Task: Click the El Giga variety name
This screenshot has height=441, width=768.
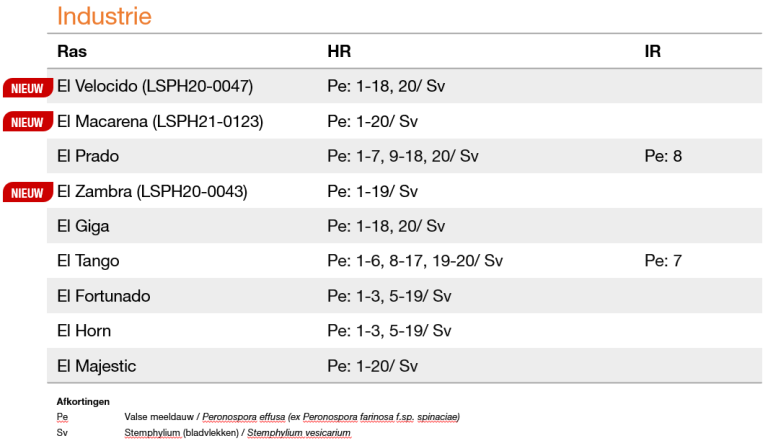Action: coord(83,226)
